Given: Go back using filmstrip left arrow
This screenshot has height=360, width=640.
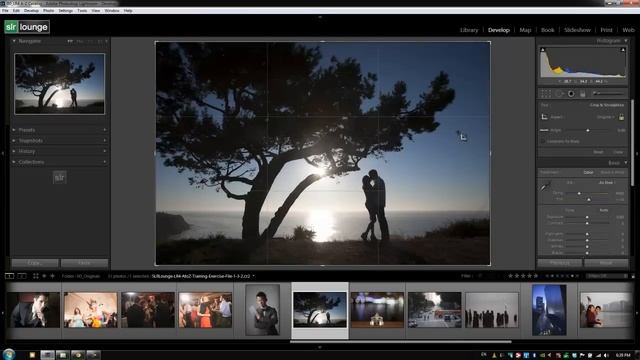Looking at the screenshot, I should click(x=44, y=276).
